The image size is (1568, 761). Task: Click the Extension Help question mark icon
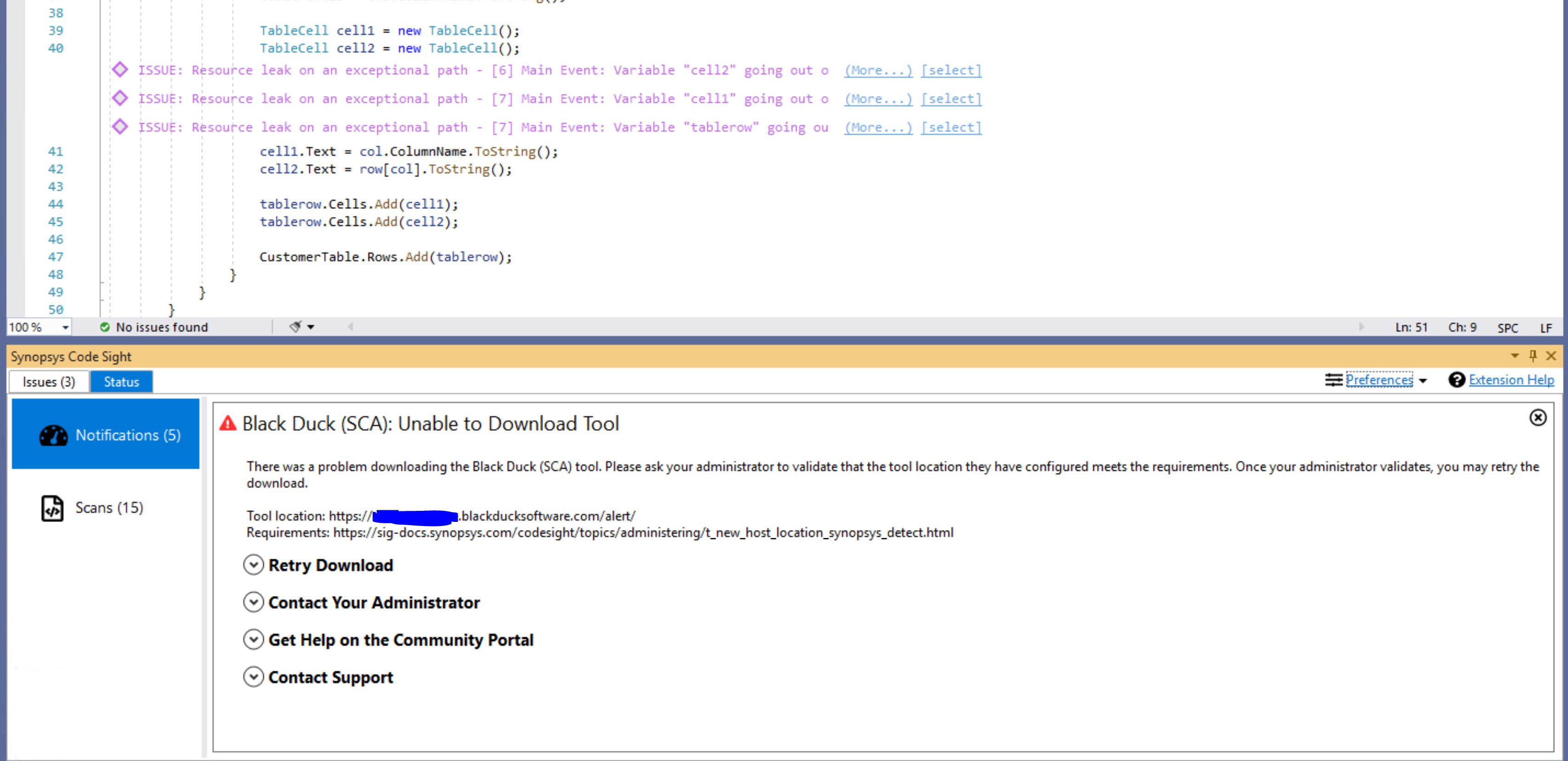click(x=1456, y=380)
